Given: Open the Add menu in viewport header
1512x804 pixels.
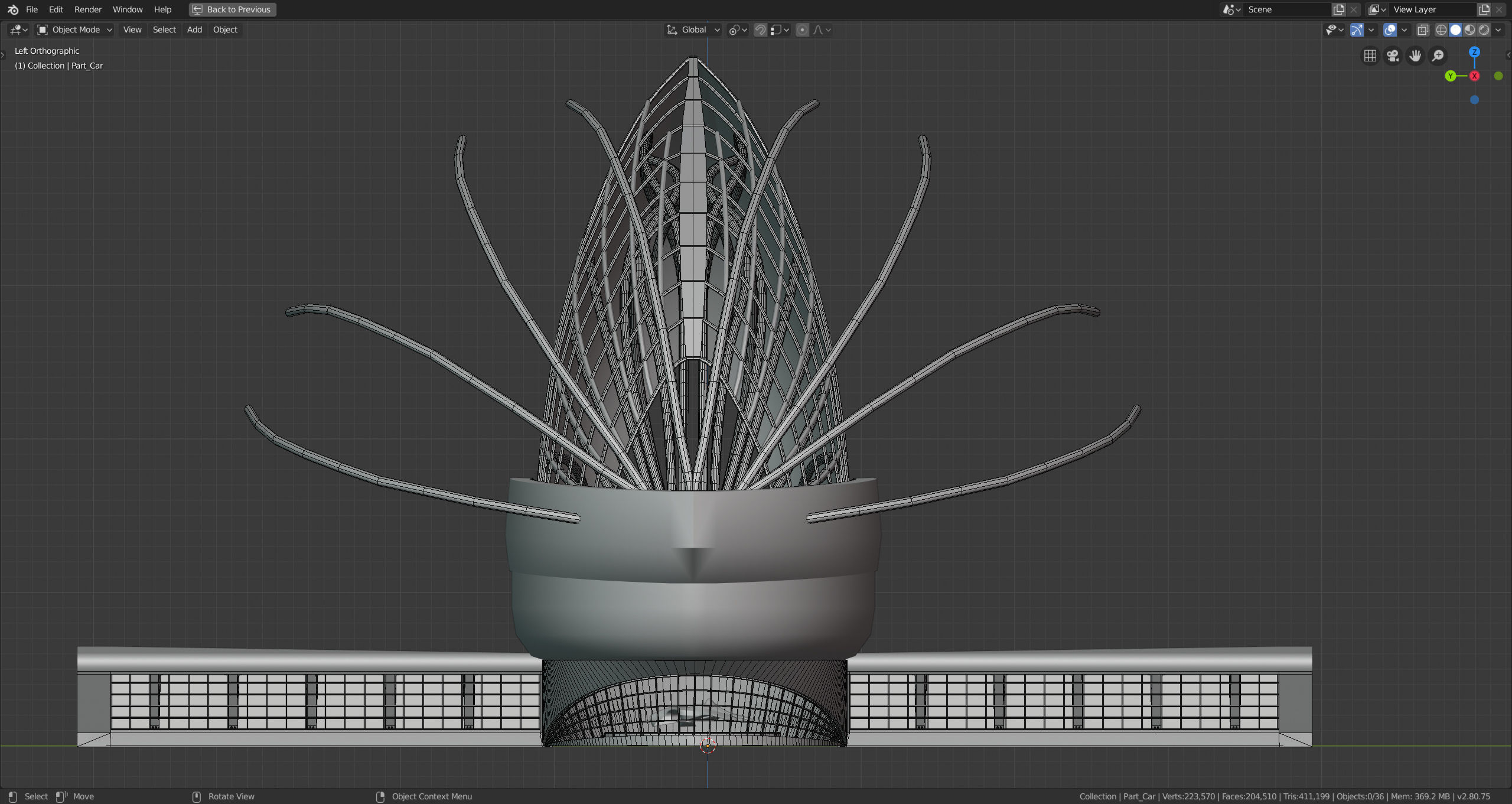Looking at the screenshot, I should pos(194,30).
